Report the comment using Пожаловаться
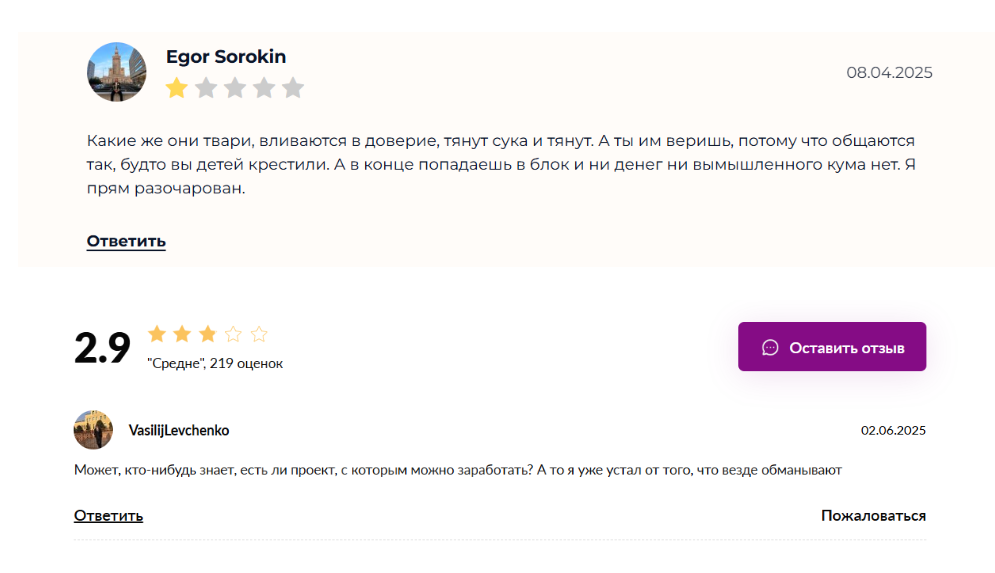 point(873,516)
